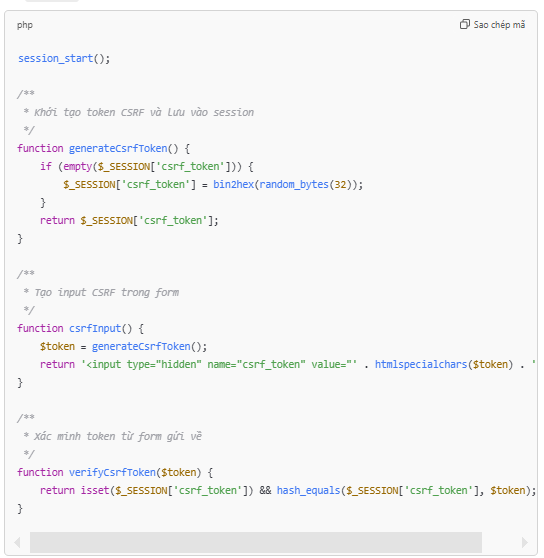Click the "Sao chép mã" button label
Viewport: 544px width, 558px height.
click(x=499, y=25)
